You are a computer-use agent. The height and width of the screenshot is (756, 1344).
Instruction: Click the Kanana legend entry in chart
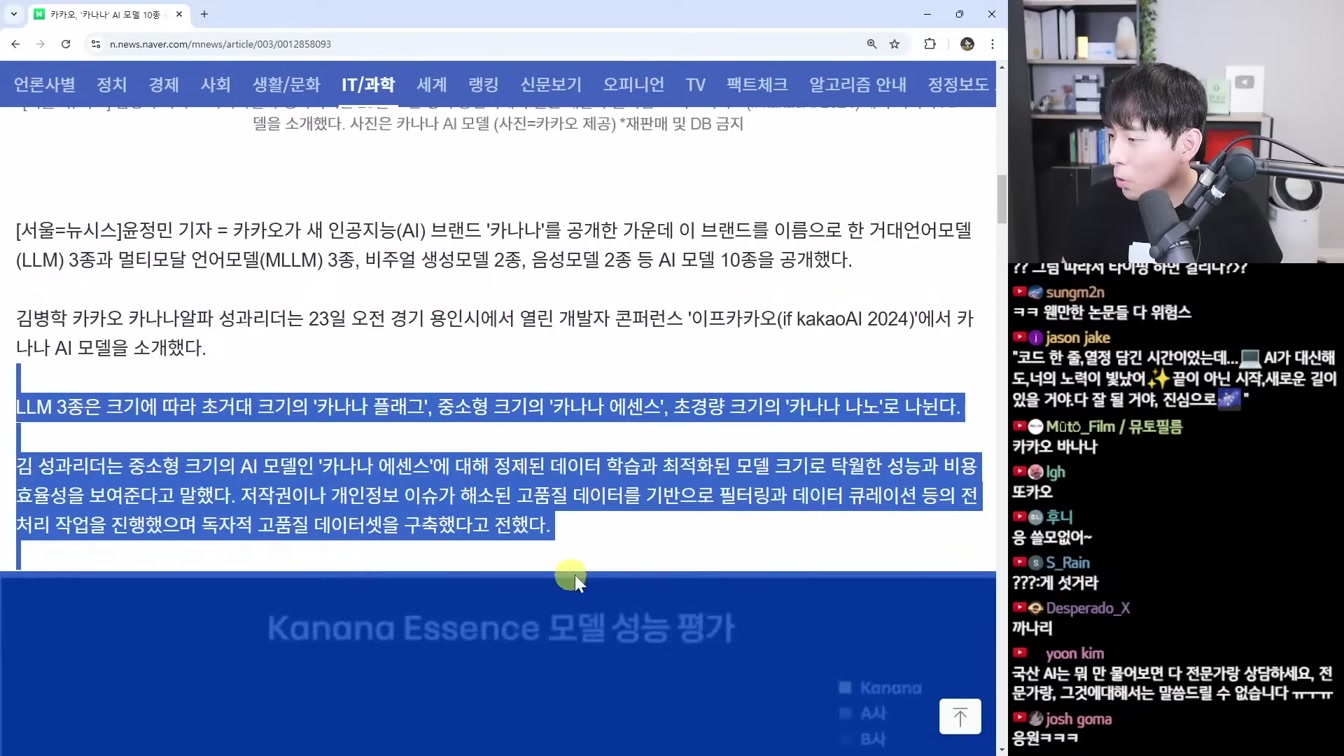tap(880, 688)
